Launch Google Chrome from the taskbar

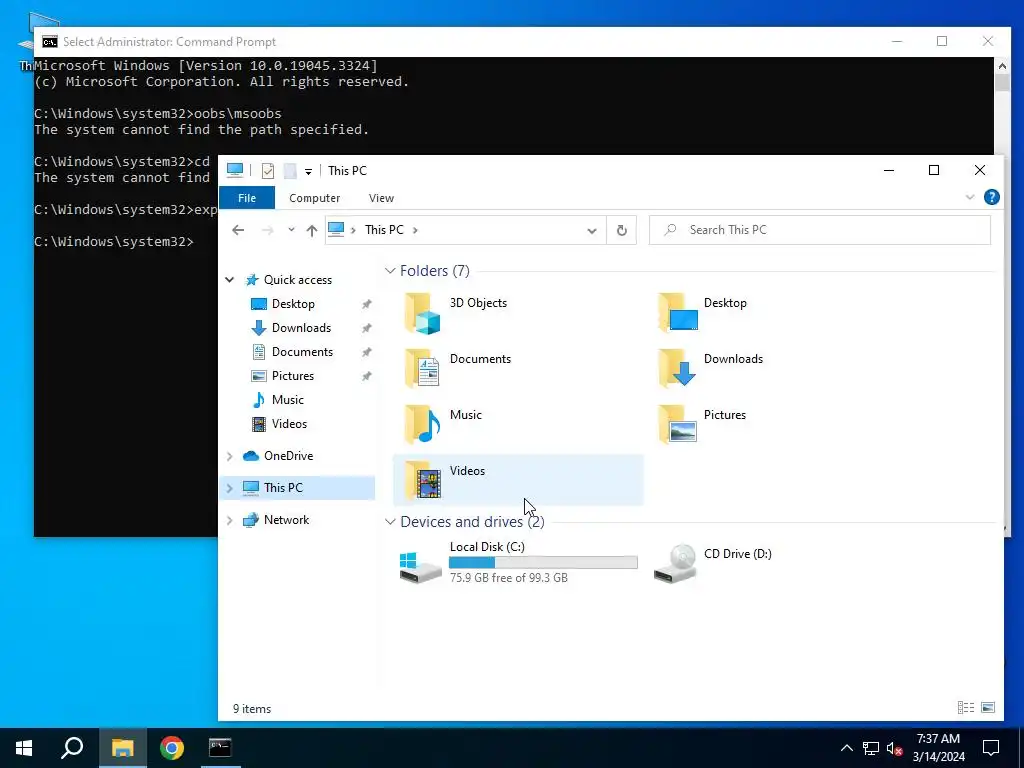coord(172,748)
